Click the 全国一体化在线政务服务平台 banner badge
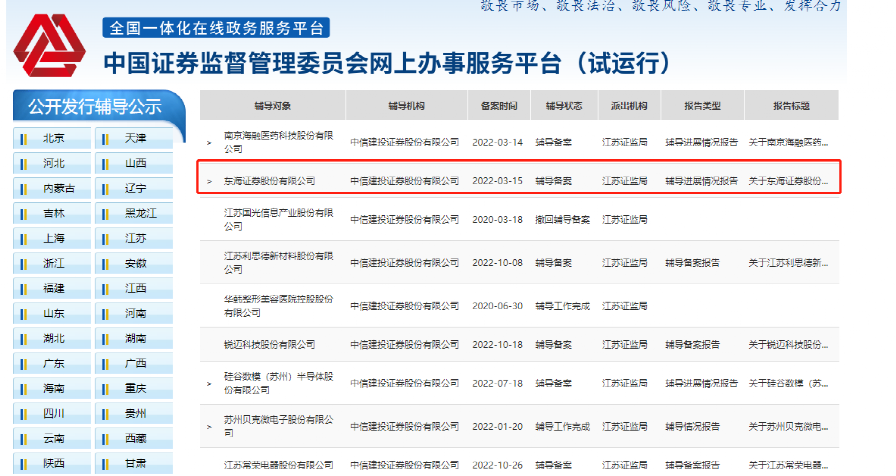 [216, 28]
